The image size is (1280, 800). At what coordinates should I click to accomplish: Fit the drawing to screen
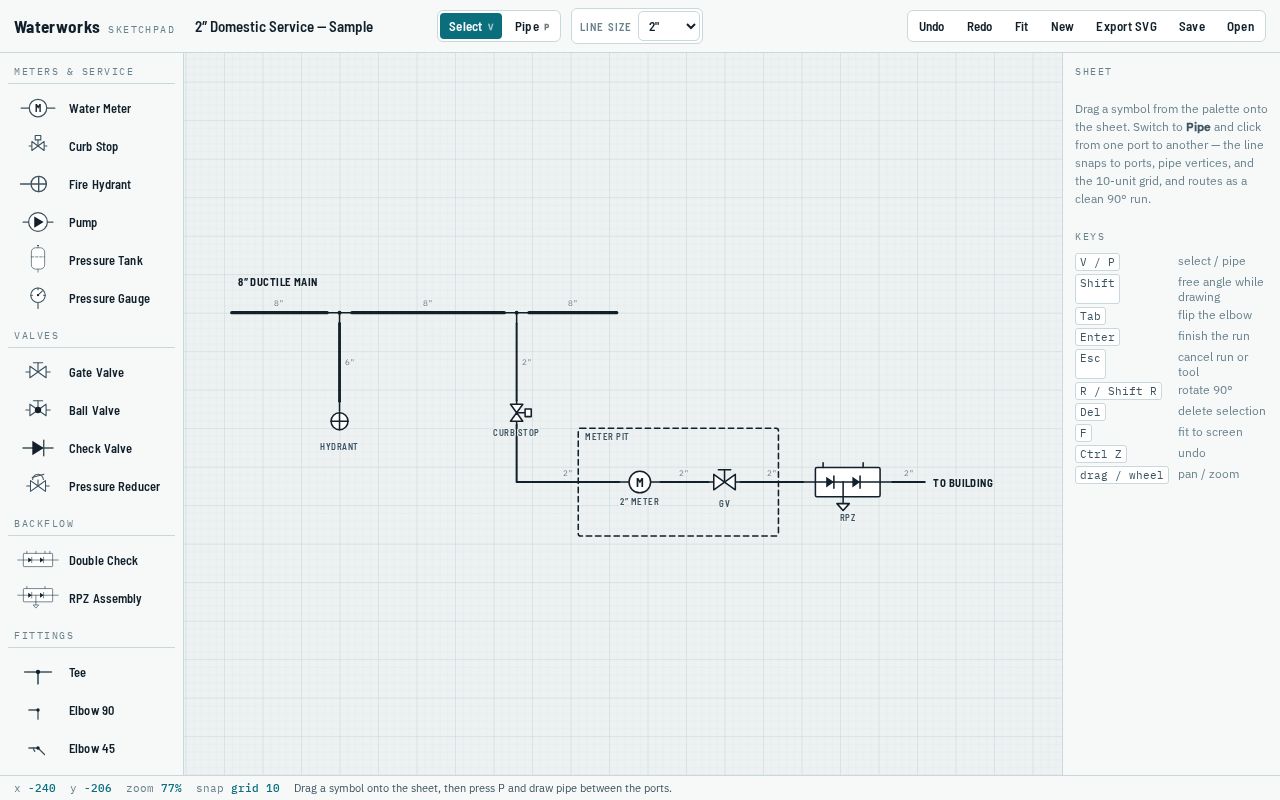click(x=1022, y=26)
